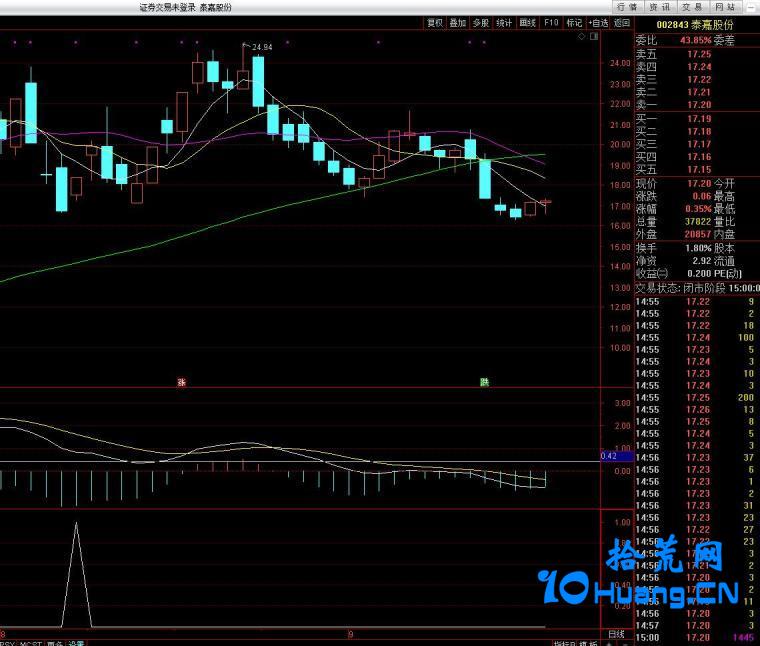Click 卖四 price 17.24
The width and height of the screenshot is (760, 646).
pyautogui.click(x=699, y=67)
